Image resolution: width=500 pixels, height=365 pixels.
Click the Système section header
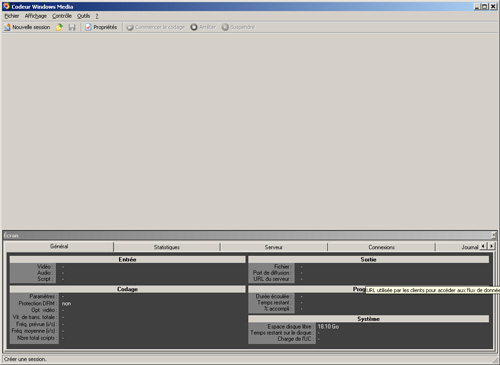368,319
